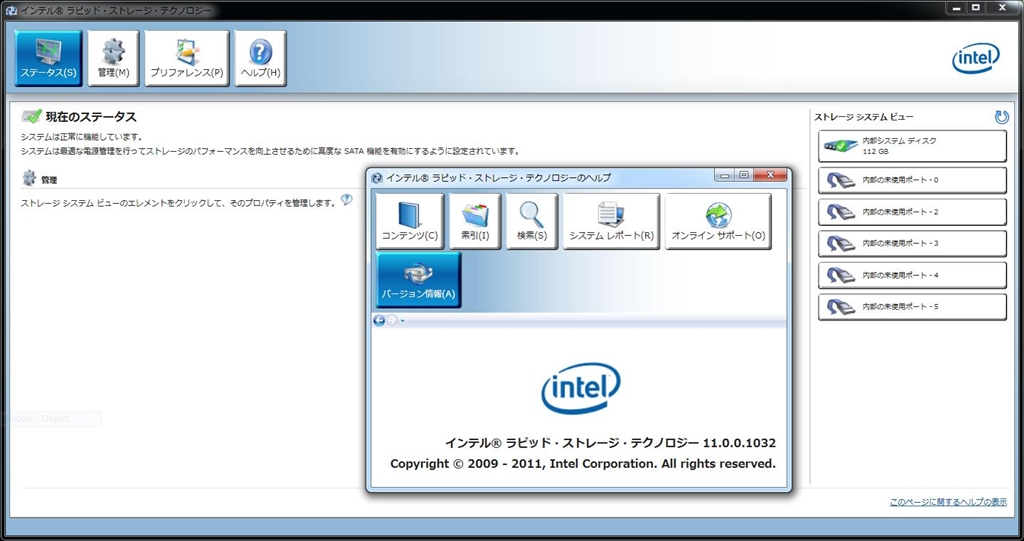Viewport: 1024px width, 541px height.
Task: Open コンテンツ(C) in help window
Action: pos(409,221)
